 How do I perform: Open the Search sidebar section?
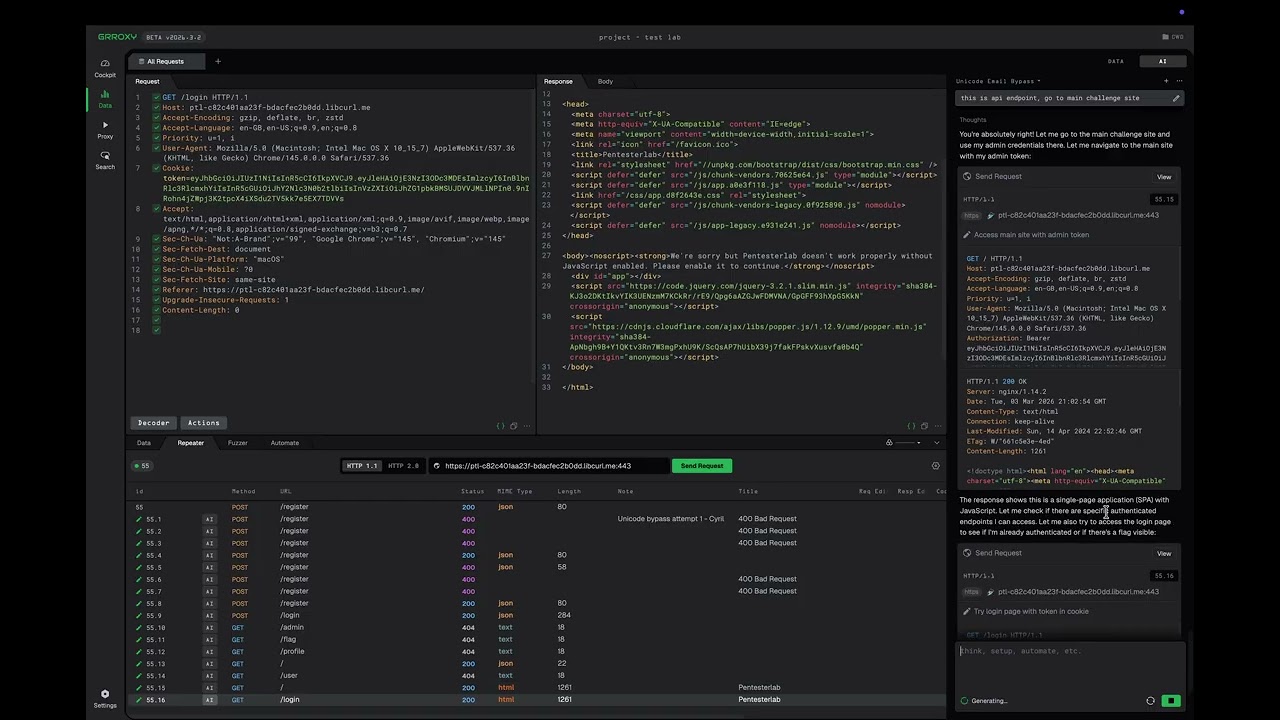click(105, 160)
